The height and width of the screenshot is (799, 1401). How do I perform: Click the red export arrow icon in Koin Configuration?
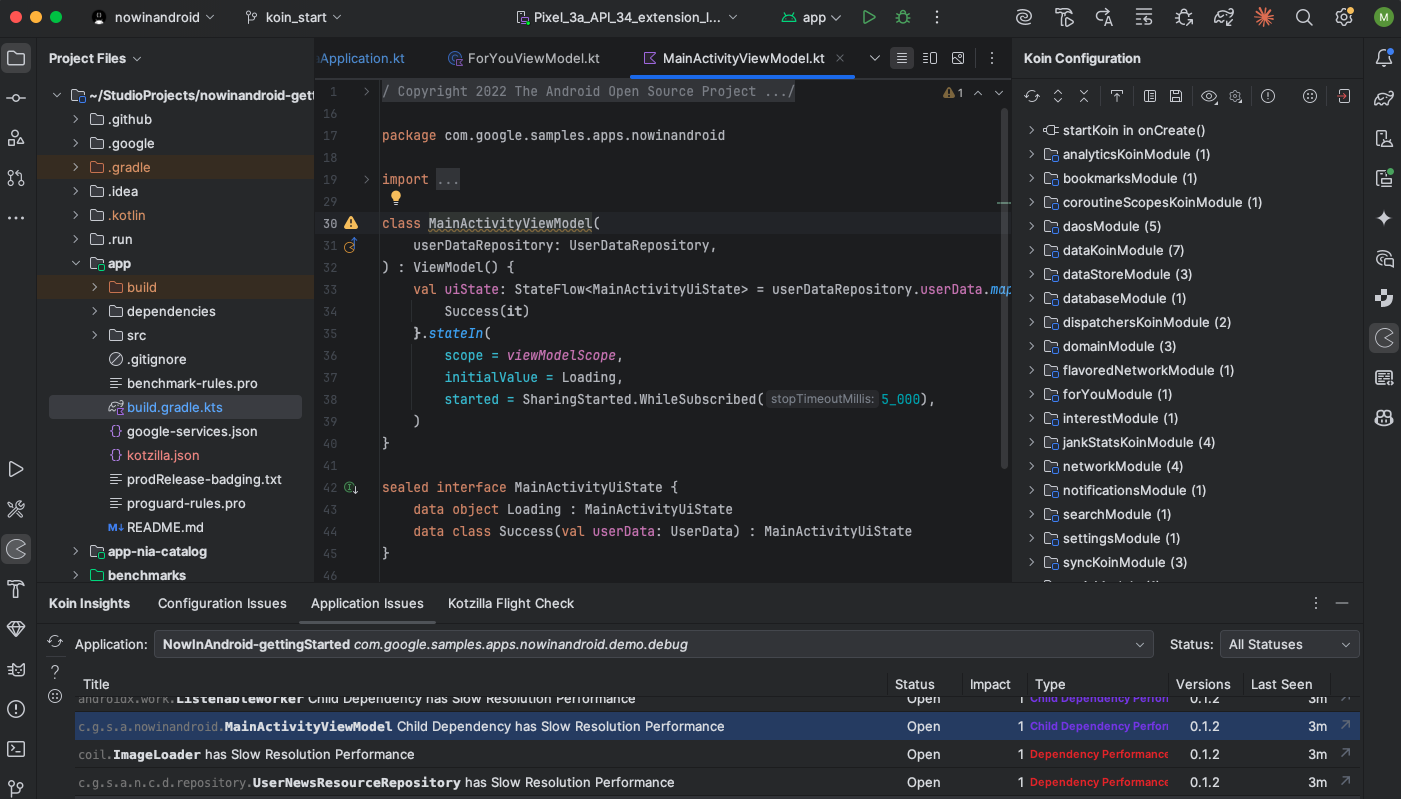[1344, 96]
